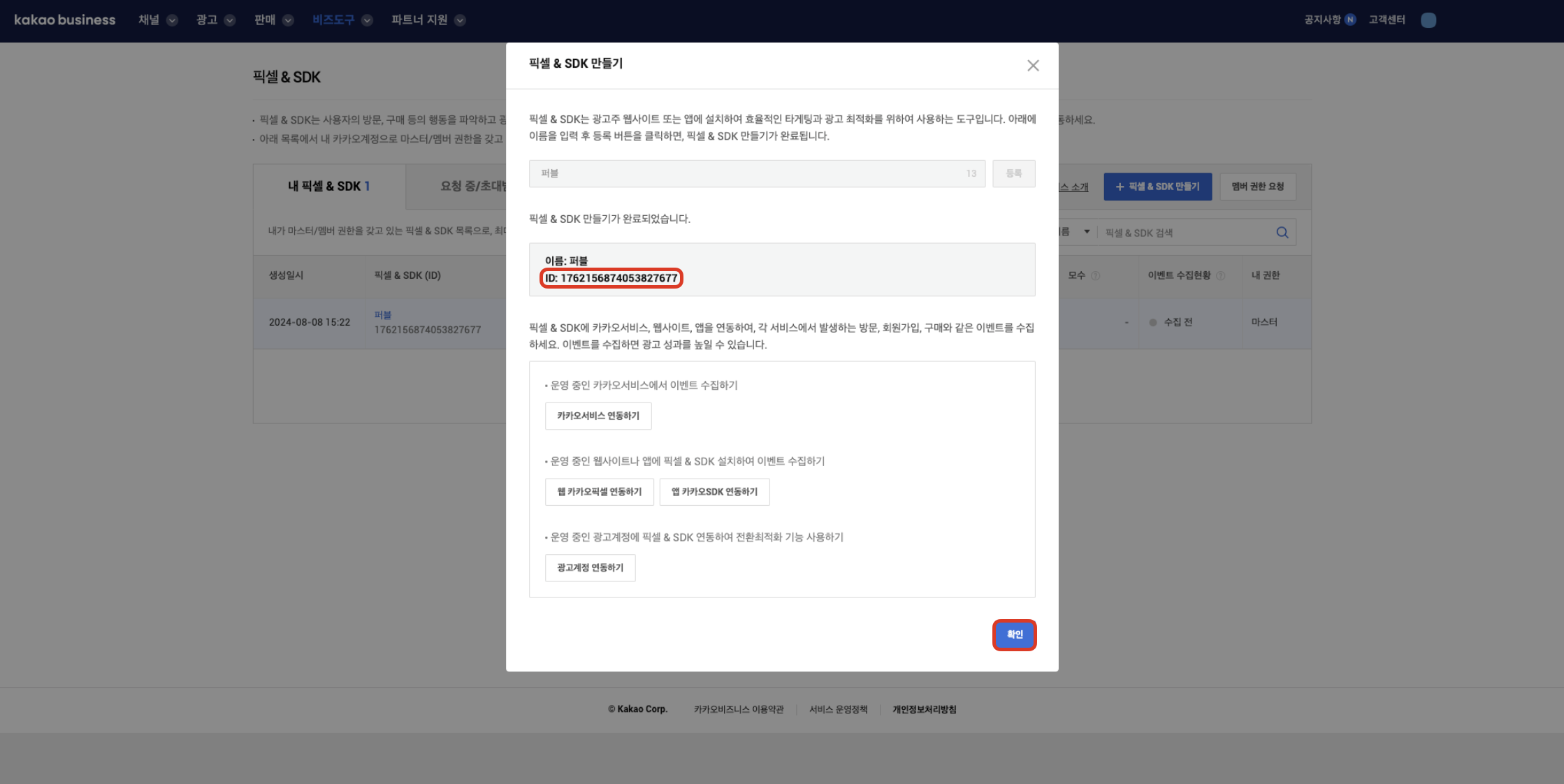Viewport: 1564px width, 784px height.
Task: Open the 개인정보처리방침 footer link
Action: coord(925,709)
